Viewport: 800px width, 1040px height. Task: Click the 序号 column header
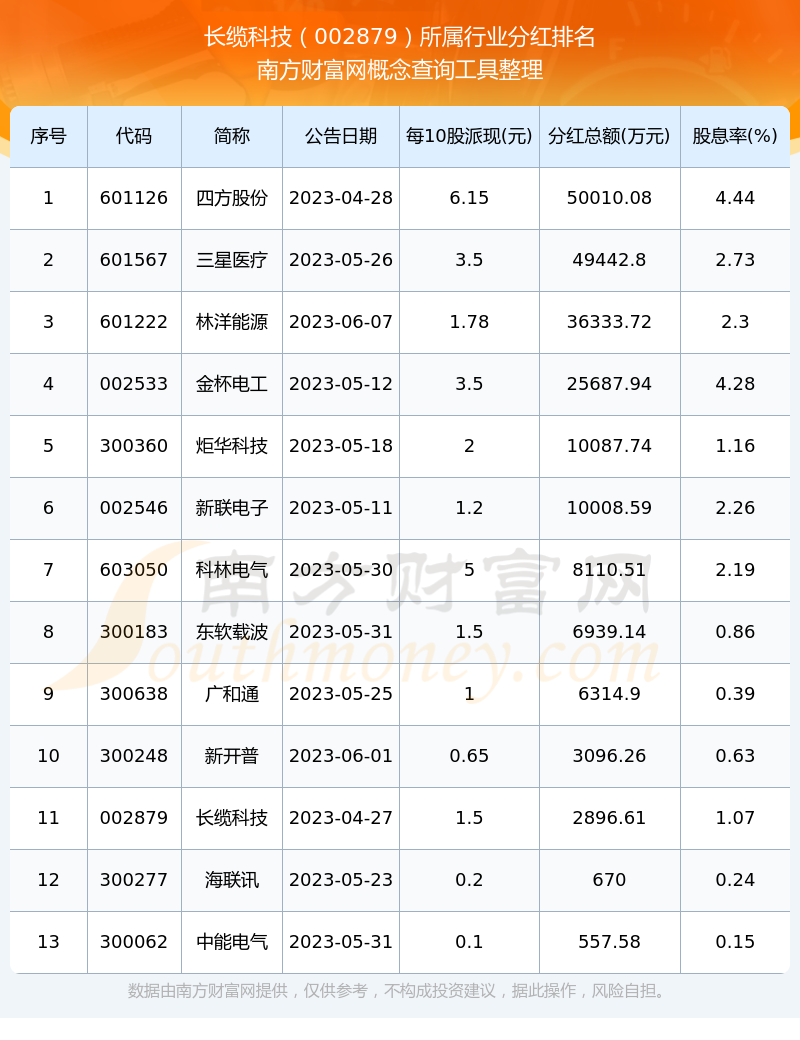[48, 136]
